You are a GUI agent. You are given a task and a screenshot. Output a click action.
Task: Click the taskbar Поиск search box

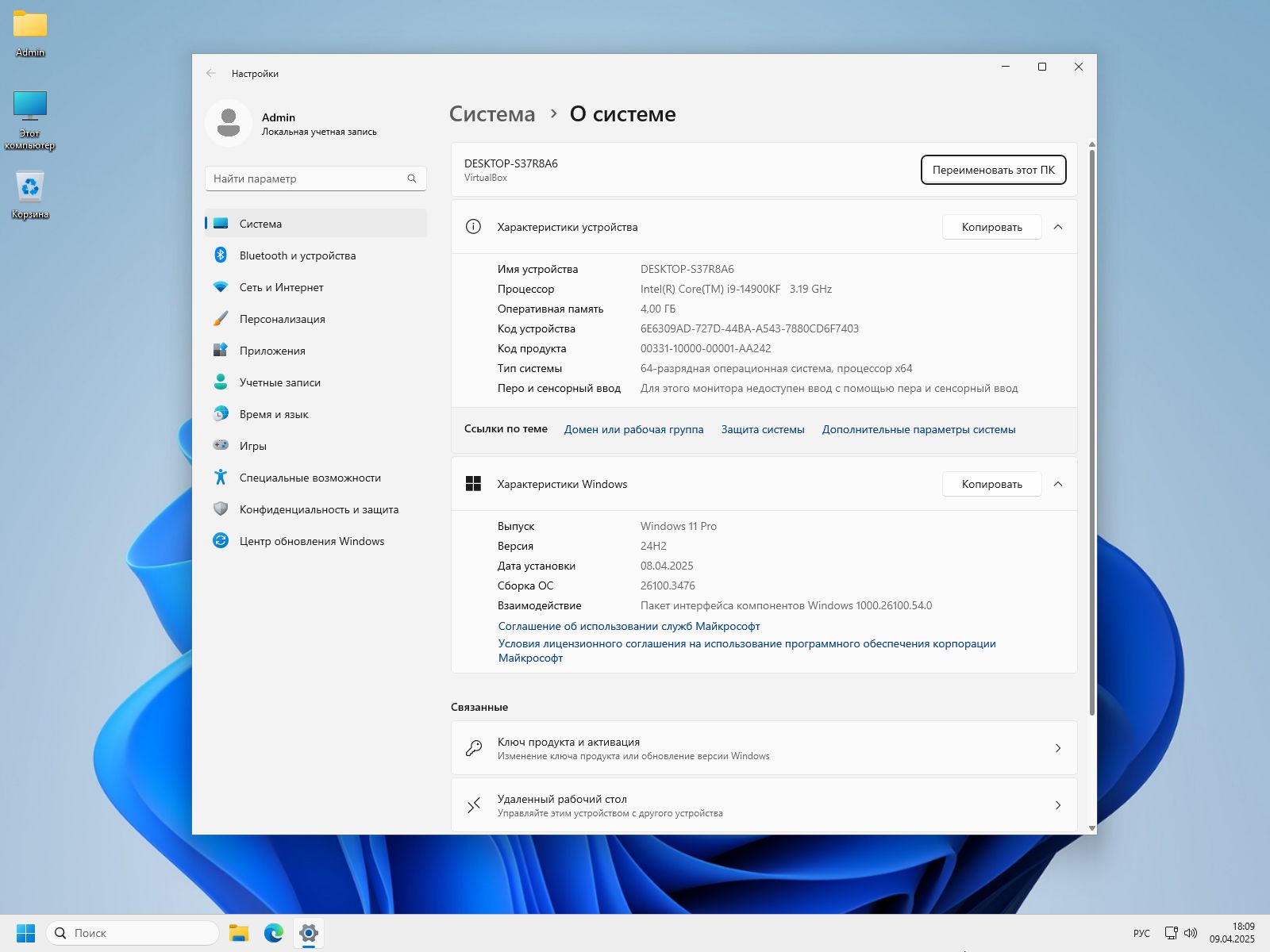click(x=133, y=933)
